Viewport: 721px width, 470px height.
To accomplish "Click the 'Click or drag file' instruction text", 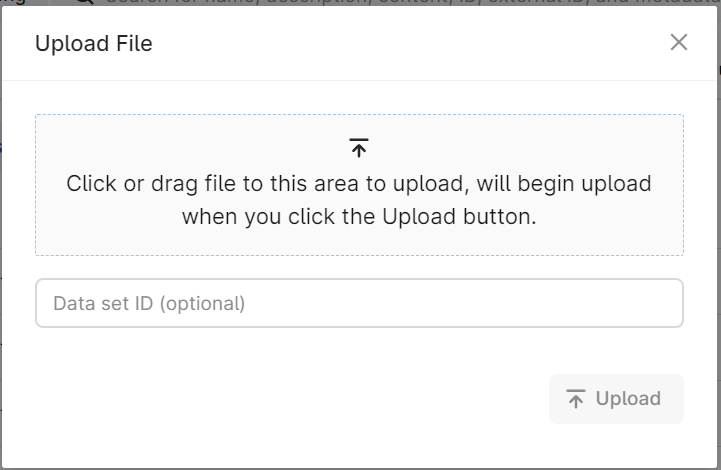I will click(359, 183).
